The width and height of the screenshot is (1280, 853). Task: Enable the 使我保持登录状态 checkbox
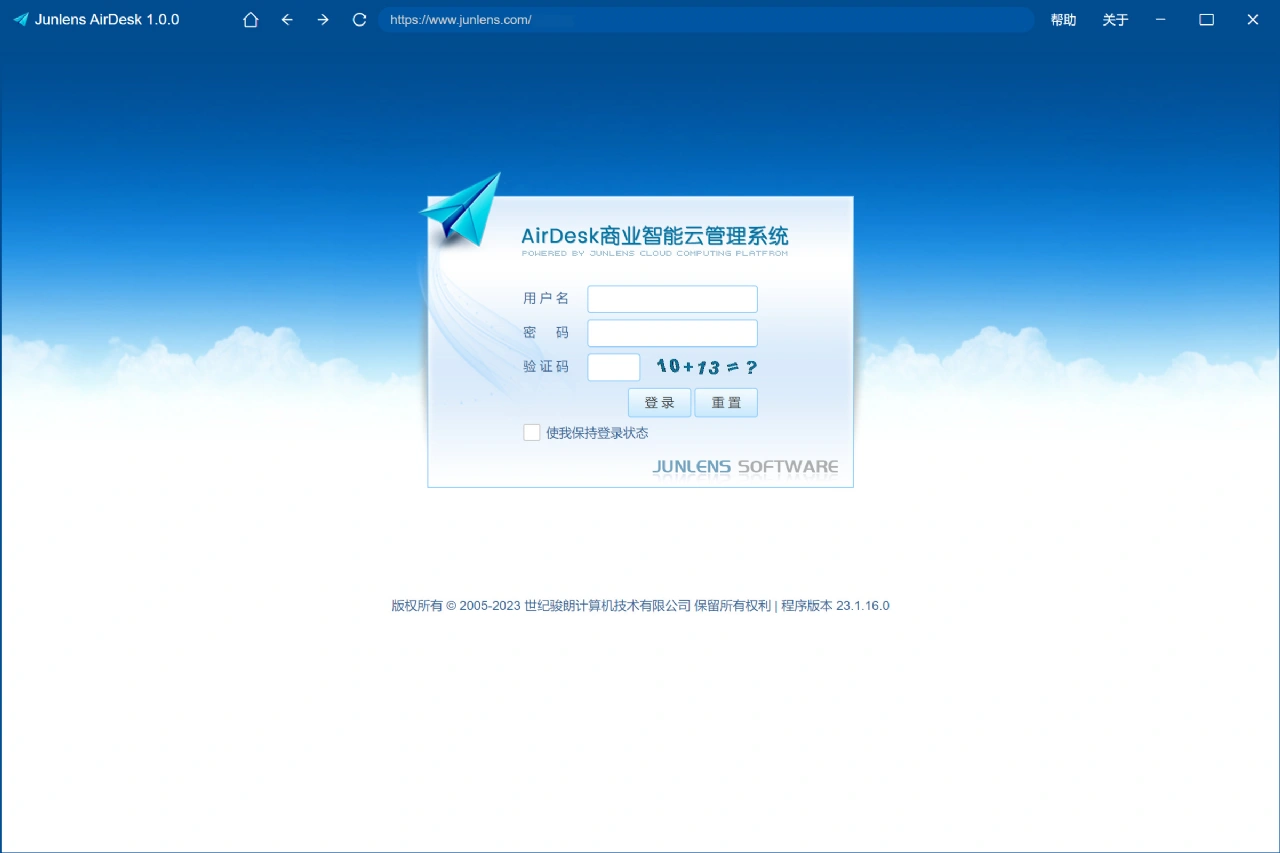point(532,433)
